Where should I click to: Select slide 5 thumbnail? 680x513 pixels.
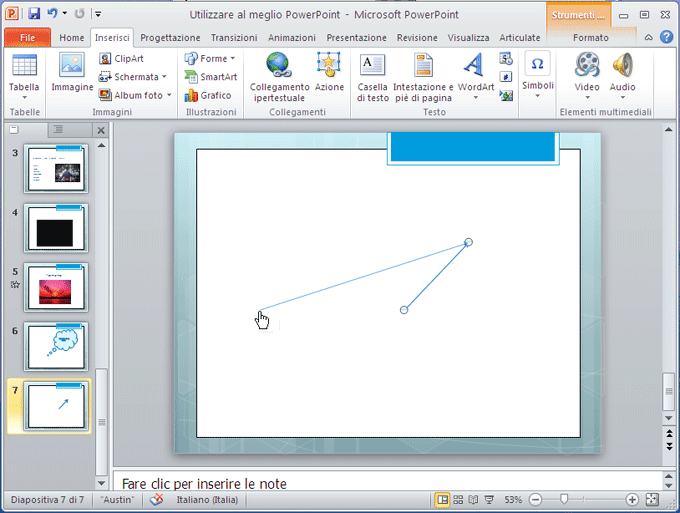click(56, 288)
